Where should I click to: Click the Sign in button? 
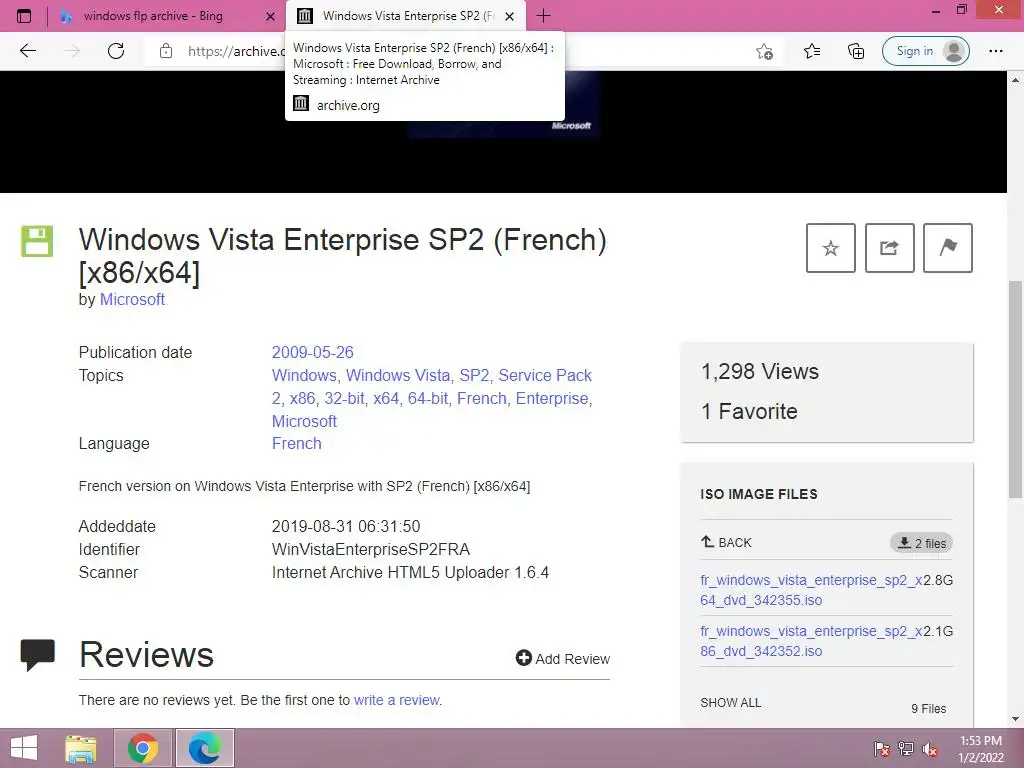point(925,51)
